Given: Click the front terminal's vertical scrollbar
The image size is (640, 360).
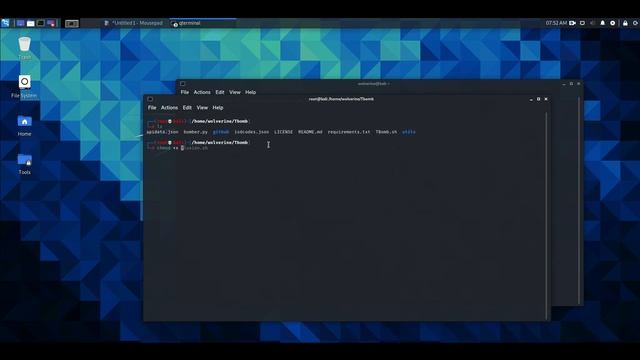Looking at the screenshot, I should 546,216.
